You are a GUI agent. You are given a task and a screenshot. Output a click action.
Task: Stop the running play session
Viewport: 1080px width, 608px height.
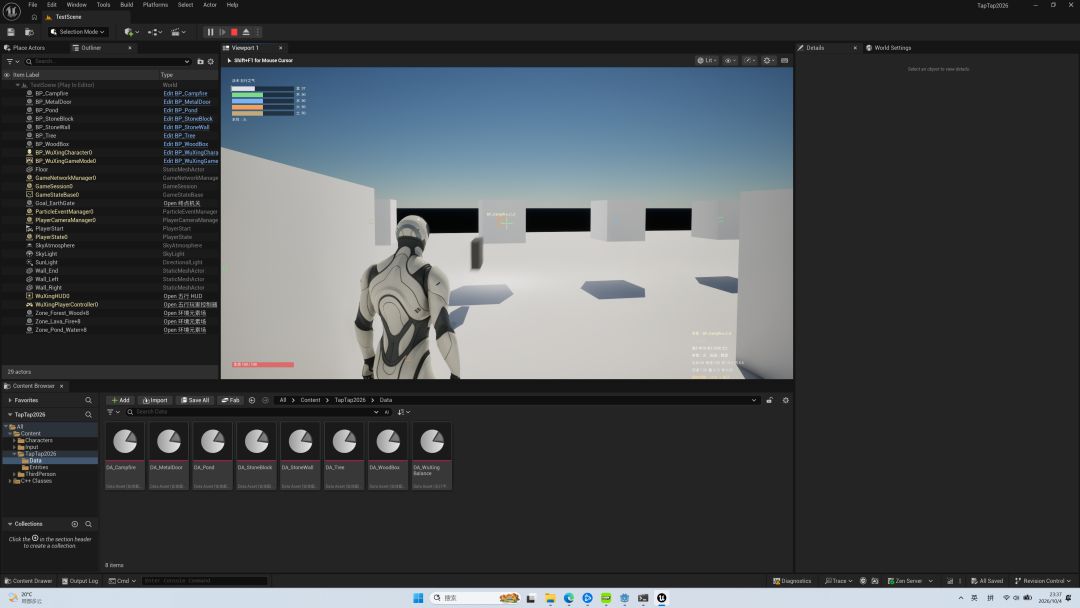pyautogui.click(x=234, y=32)
